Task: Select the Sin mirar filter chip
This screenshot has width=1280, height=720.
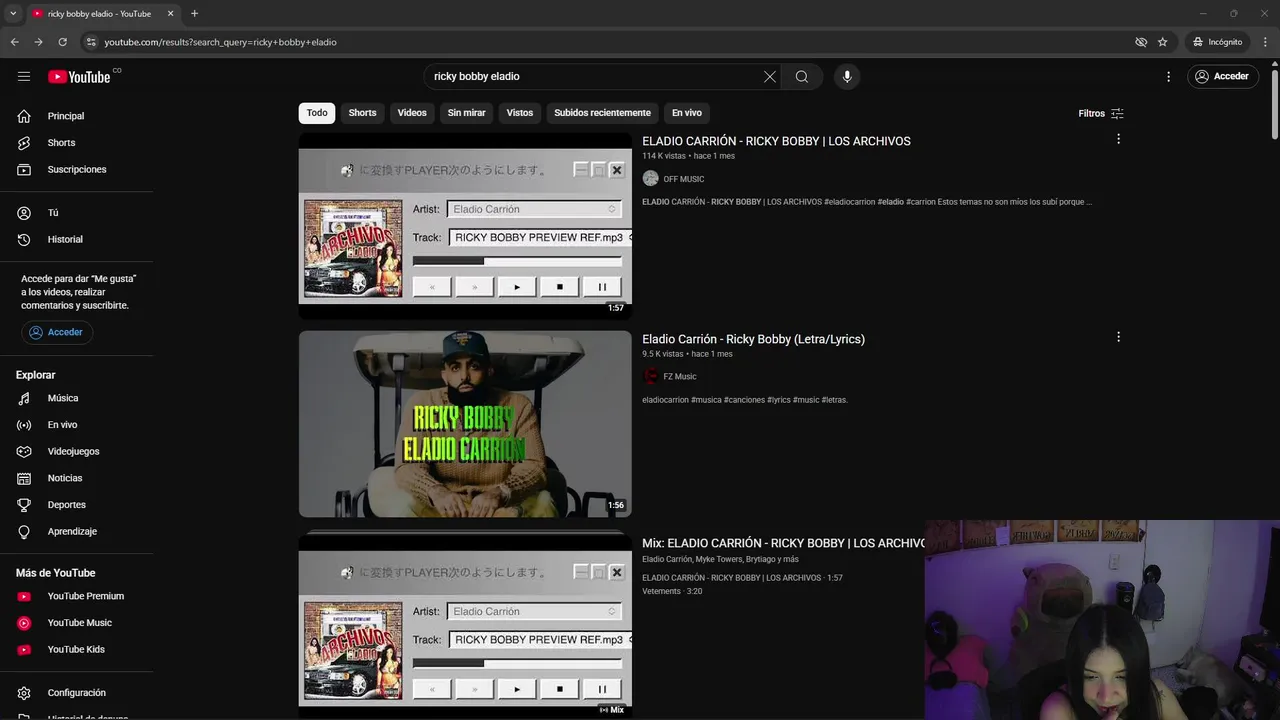Action: pos(466,113)
